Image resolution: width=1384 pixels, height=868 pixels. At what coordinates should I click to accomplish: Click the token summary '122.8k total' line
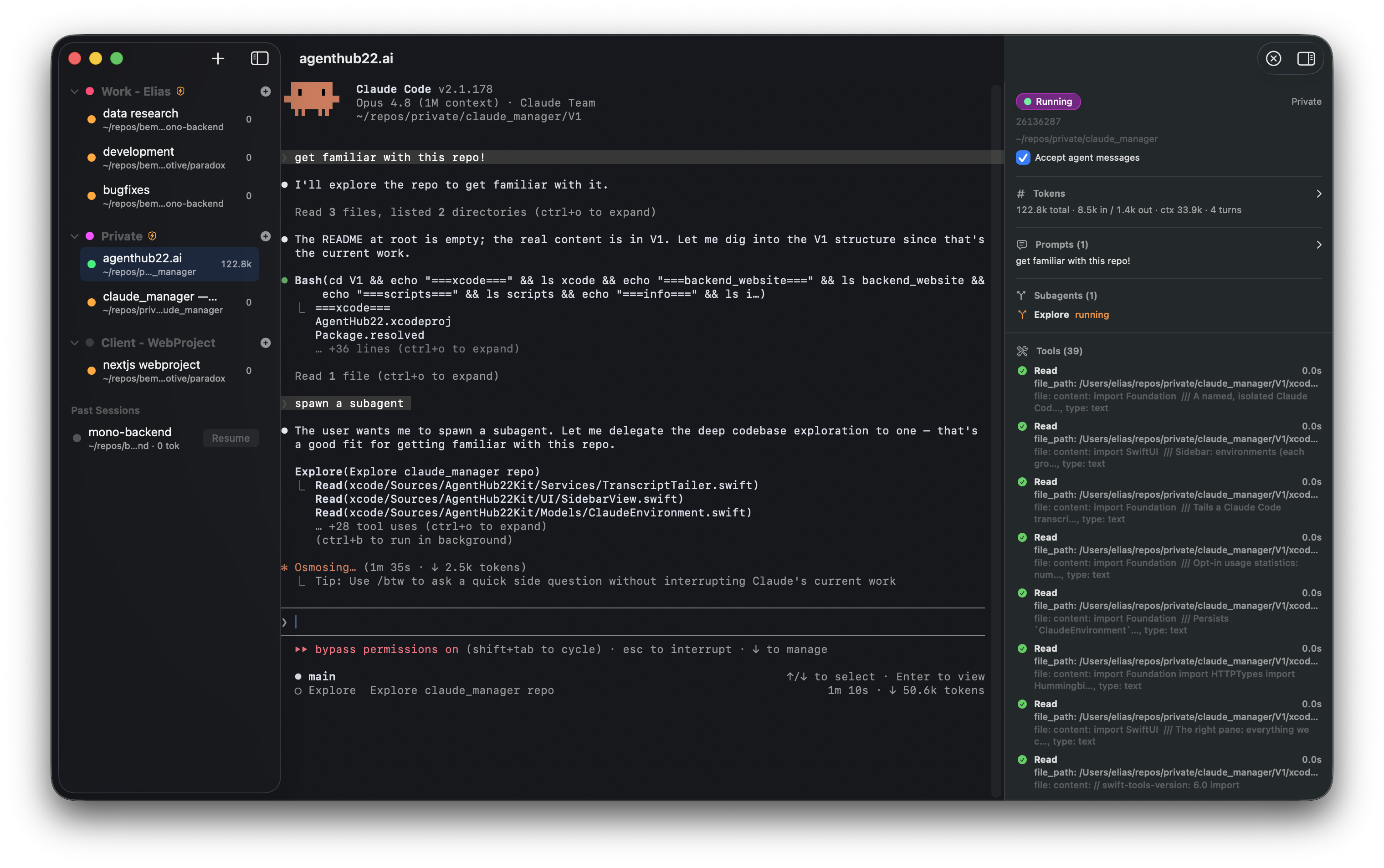click(1128, 210)
